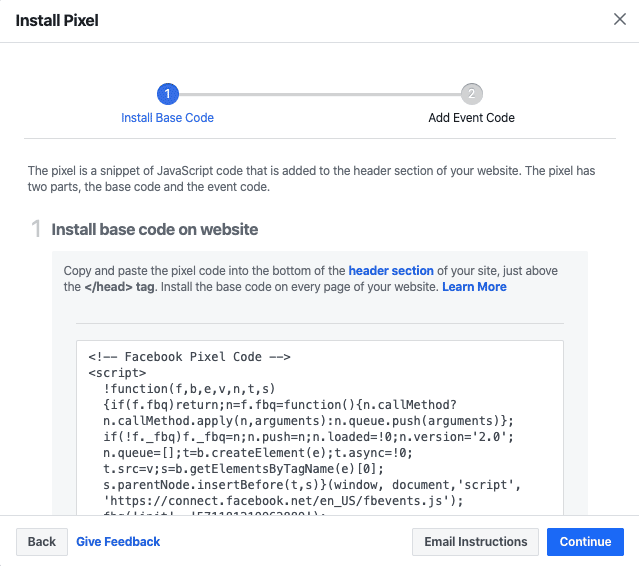Open the header section link
Screen dimensions: 639x566
[x=391, y=271]
